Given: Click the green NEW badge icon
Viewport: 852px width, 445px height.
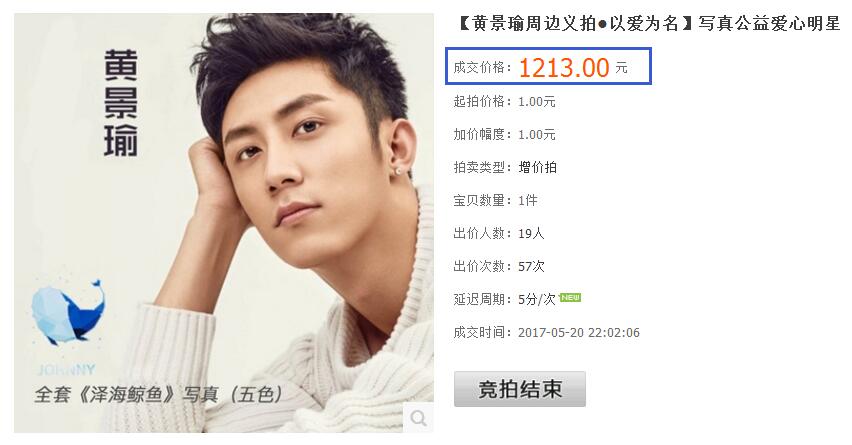Looking at the screenshot, I should (571, 297).
